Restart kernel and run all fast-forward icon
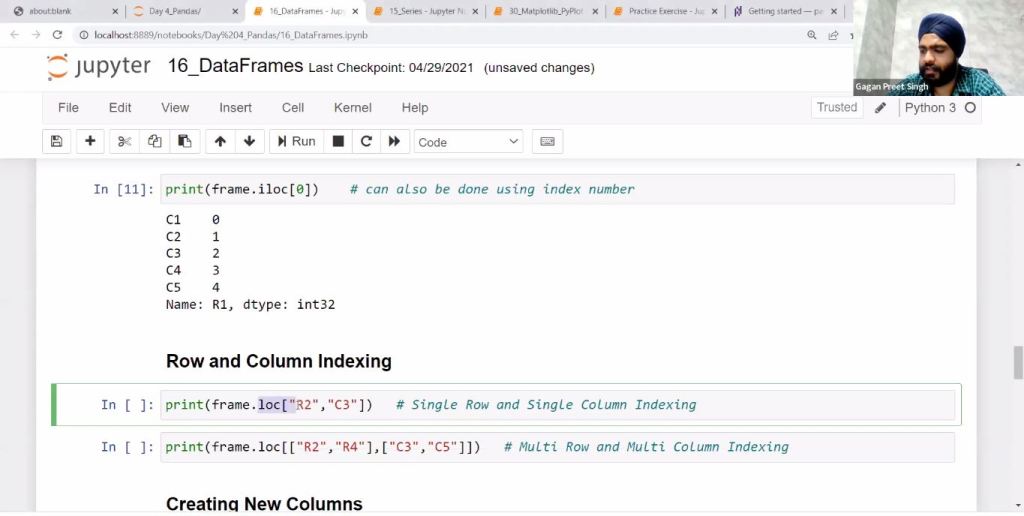 coord(394,142)
